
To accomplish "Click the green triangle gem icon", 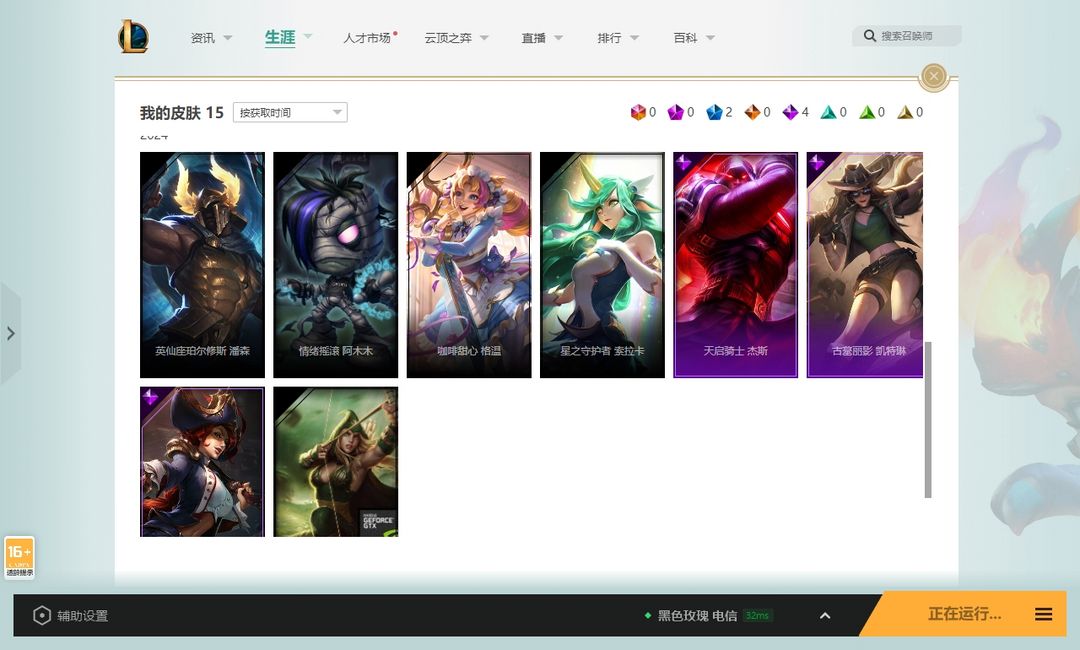I will [x=866, y=112].
